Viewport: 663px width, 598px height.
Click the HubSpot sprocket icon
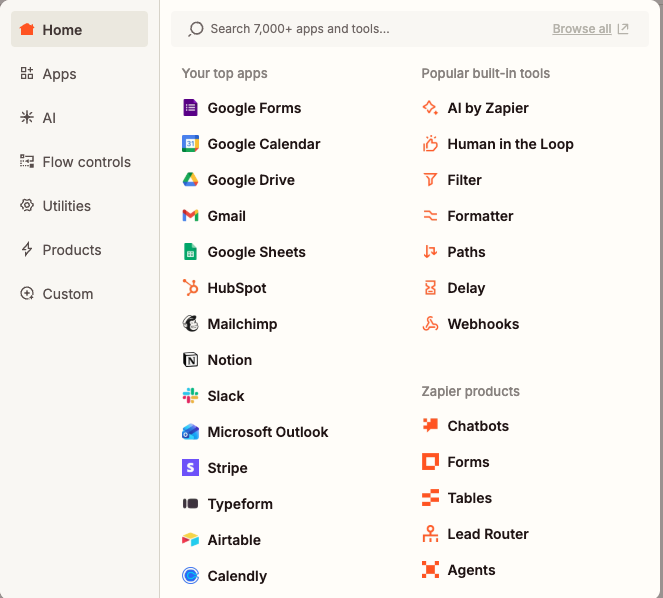pyautogui.click(x=190, y=288)
